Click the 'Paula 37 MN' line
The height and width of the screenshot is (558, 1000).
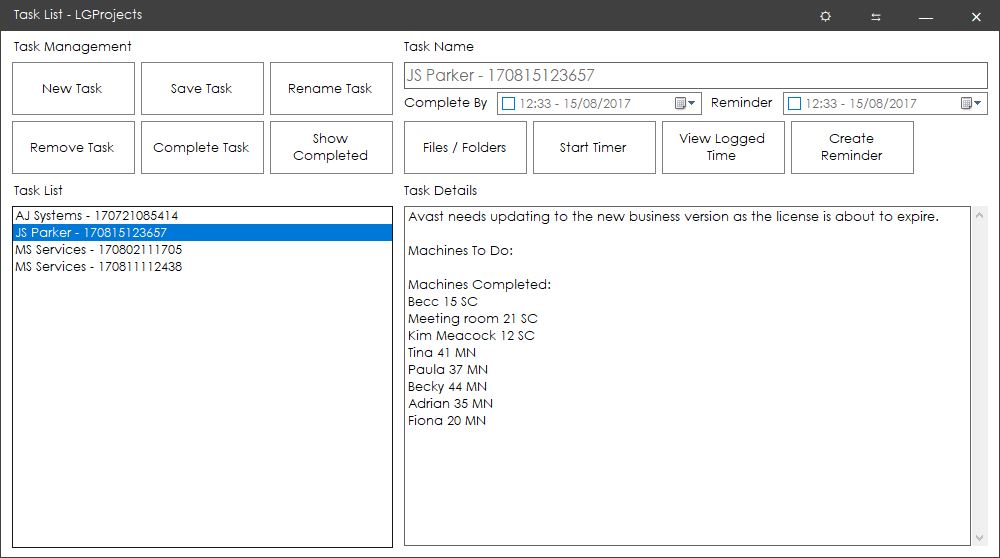(448, 369)
